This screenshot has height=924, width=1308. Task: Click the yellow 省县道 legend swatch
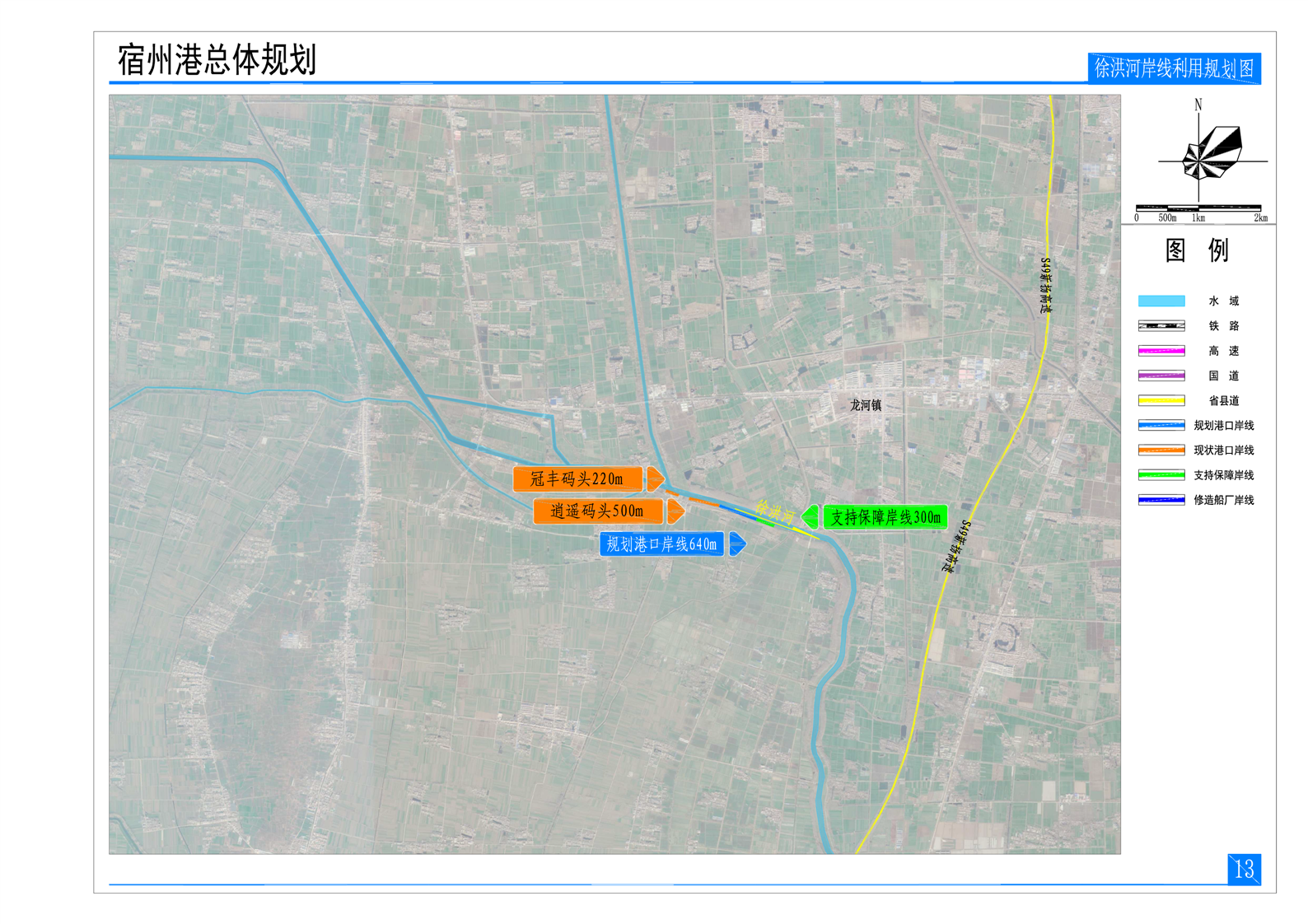(x=1161, y=401)
